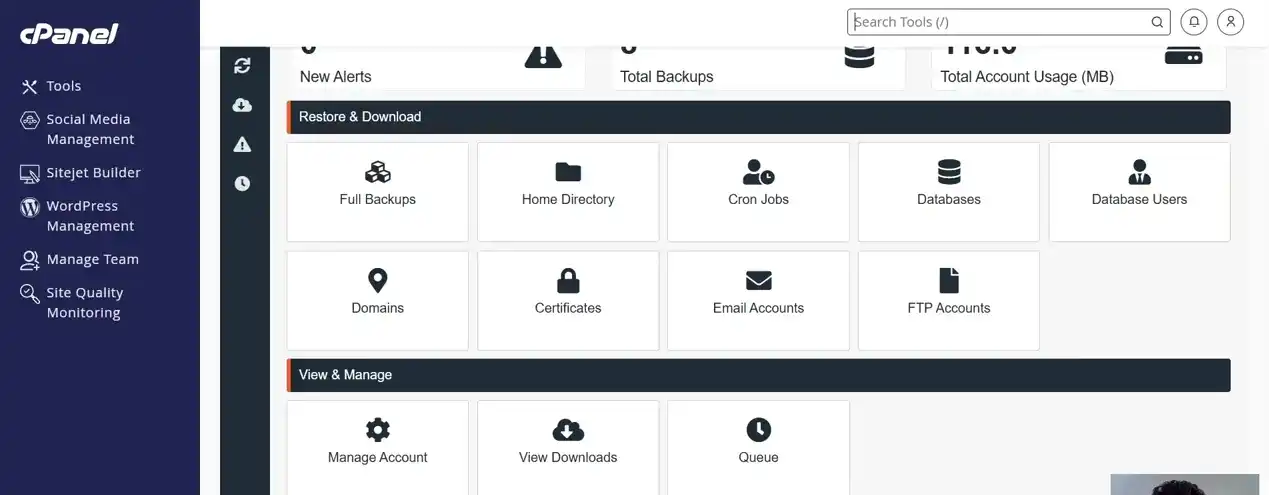1269x495 pixels.
Task: Click the search magnifier icon
Action: [x=1157, y=22]
